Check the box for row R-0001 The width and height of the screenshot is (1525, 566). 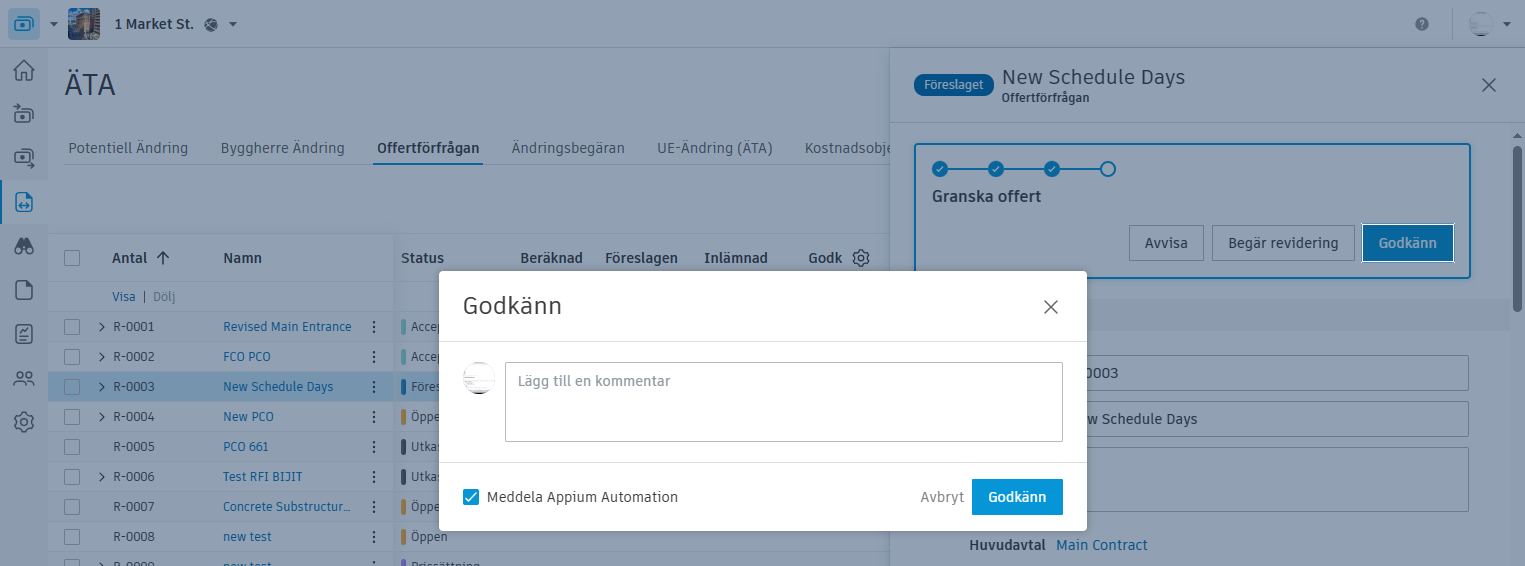[x=72, y=327]
